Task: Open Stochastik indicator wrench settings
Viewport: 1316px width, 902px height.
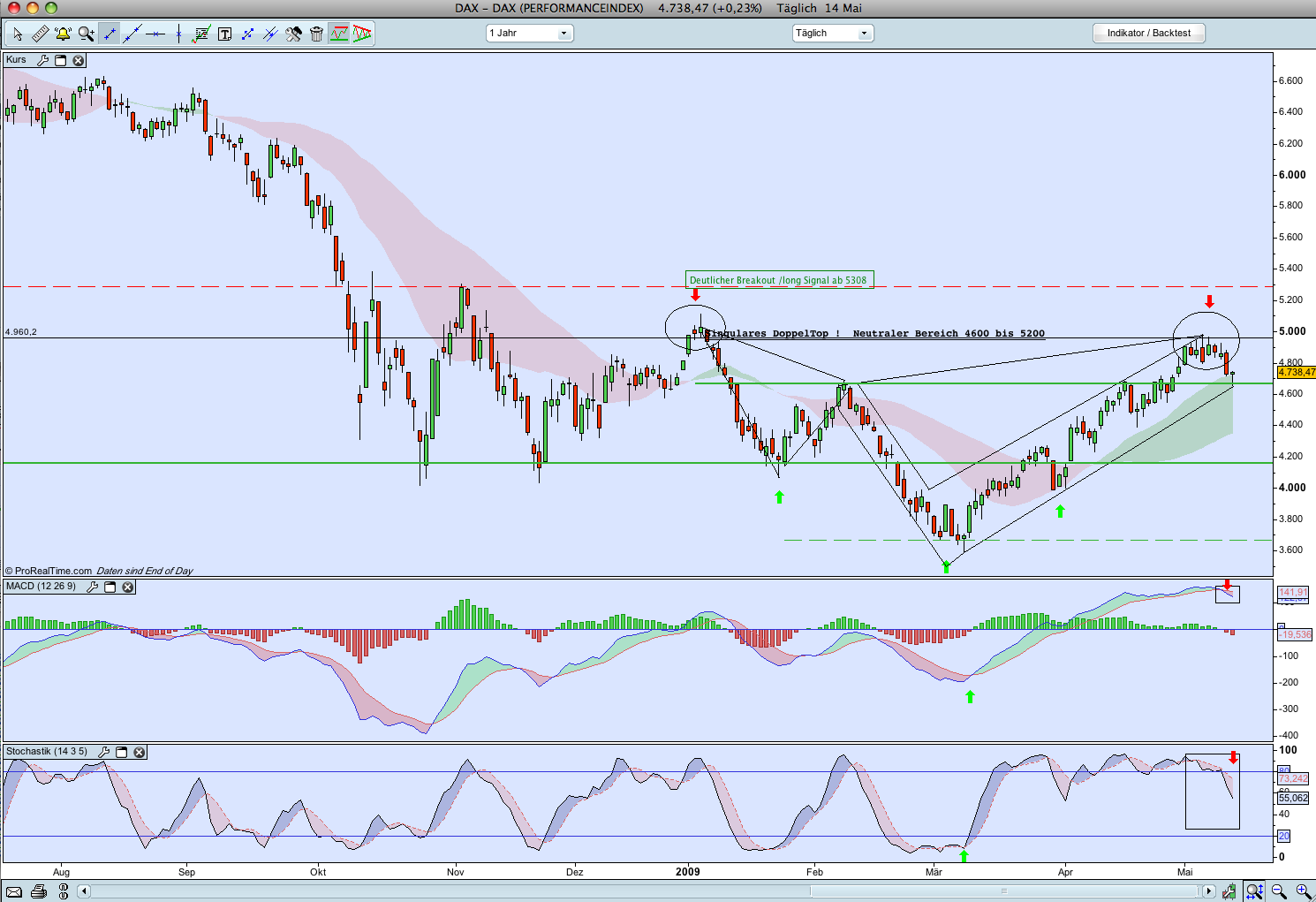Action: pyautogui.click(x=104, y=752)
